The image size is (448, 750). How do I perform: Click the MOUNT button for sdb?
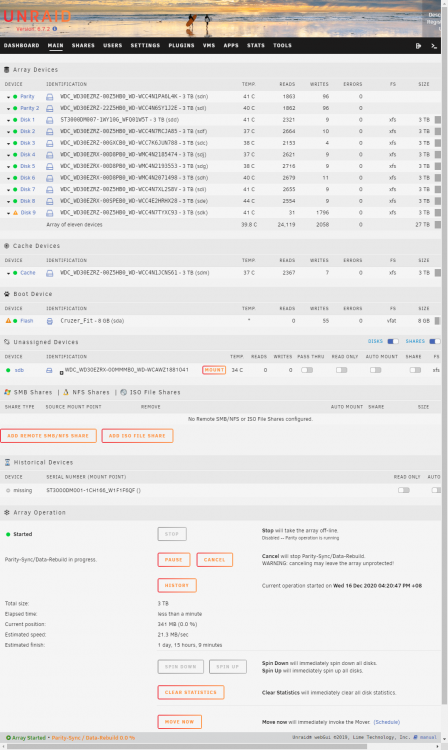pyautogui.click(x=214, y=370)
